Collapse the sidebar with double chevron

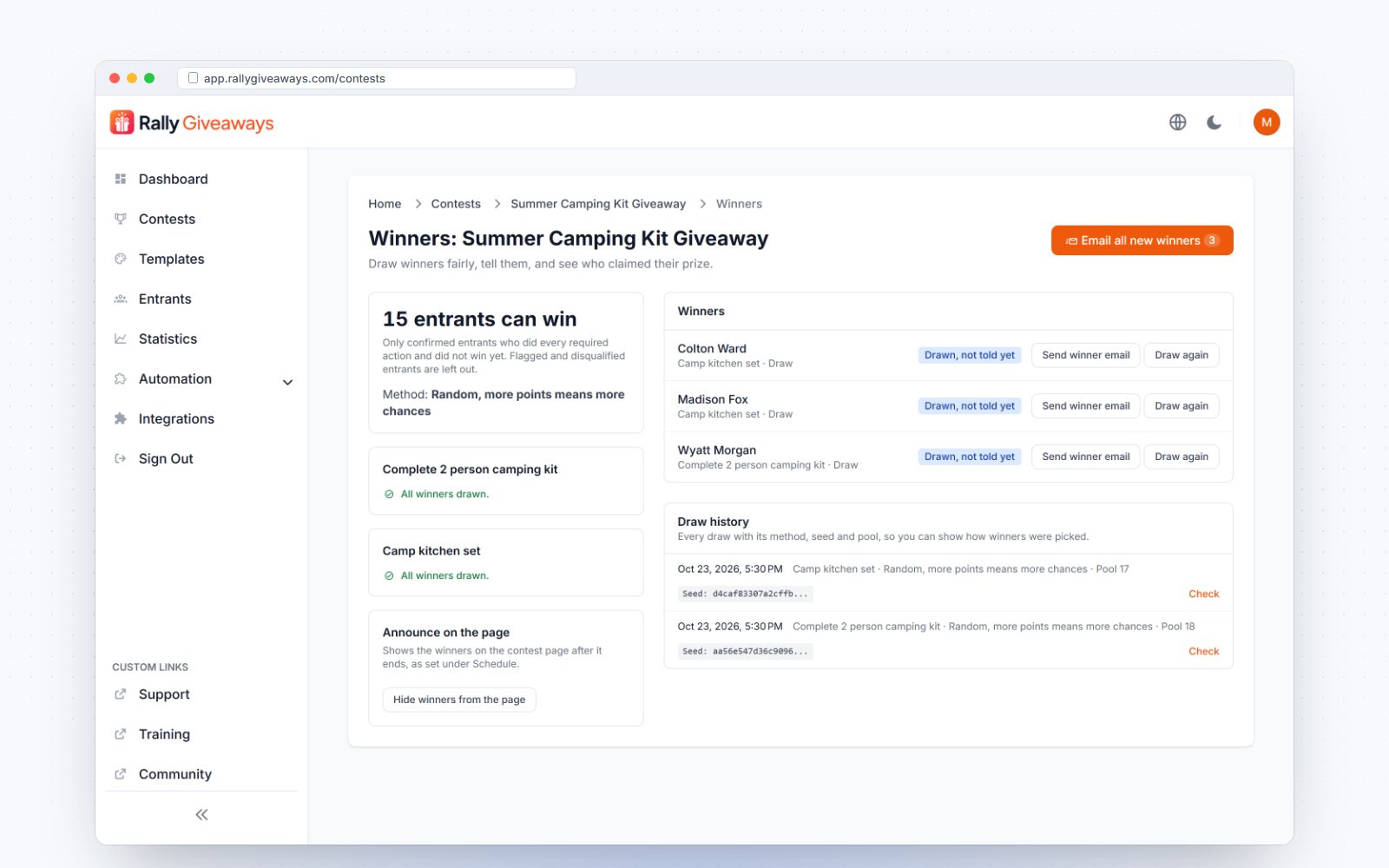coord(201,814)
